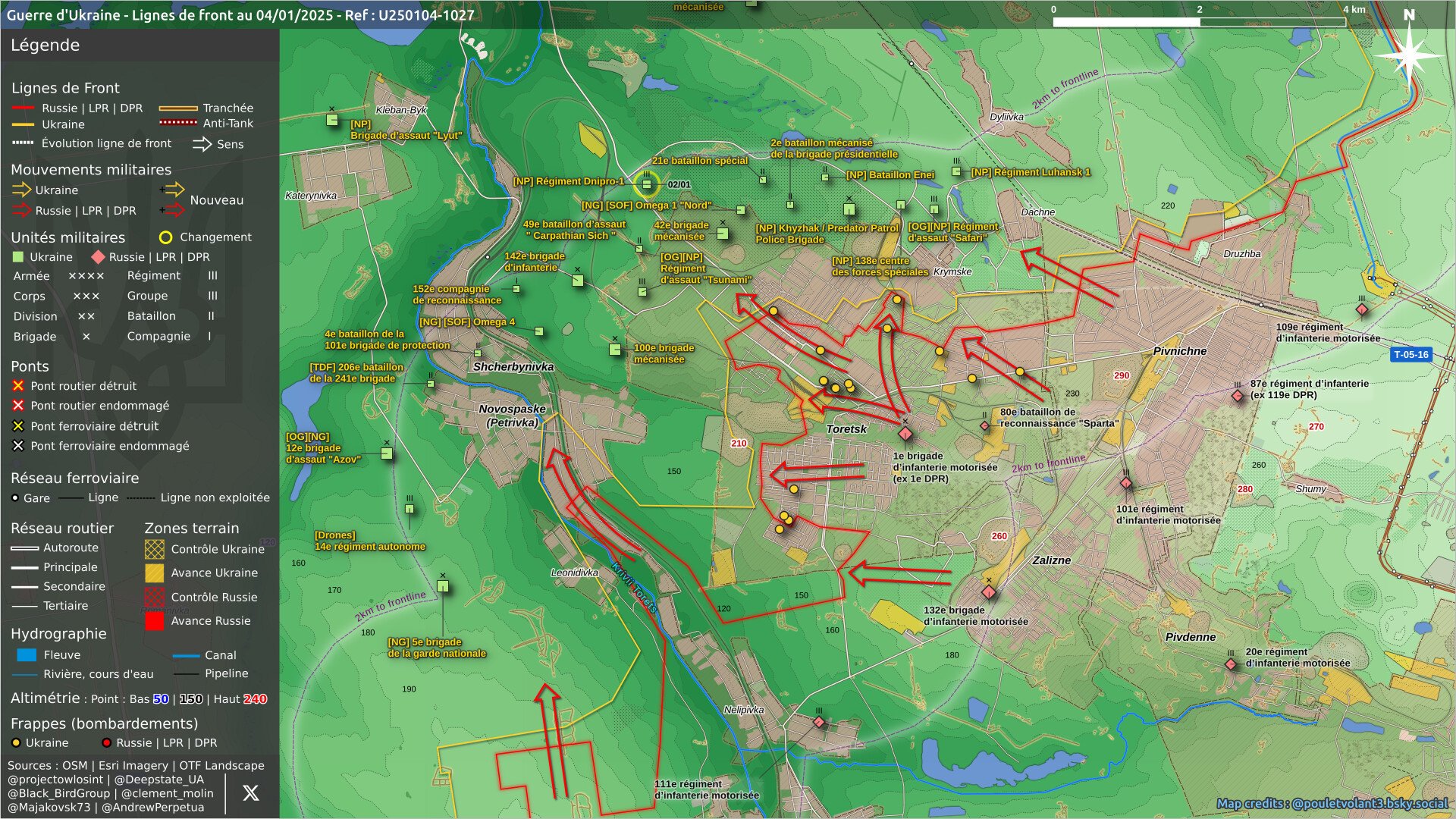Image resolution: width=1456 pixels, height=819 pixels.
Task: Click the Map credits pouletvolant3 link
Action: (x=1332, y=803)
